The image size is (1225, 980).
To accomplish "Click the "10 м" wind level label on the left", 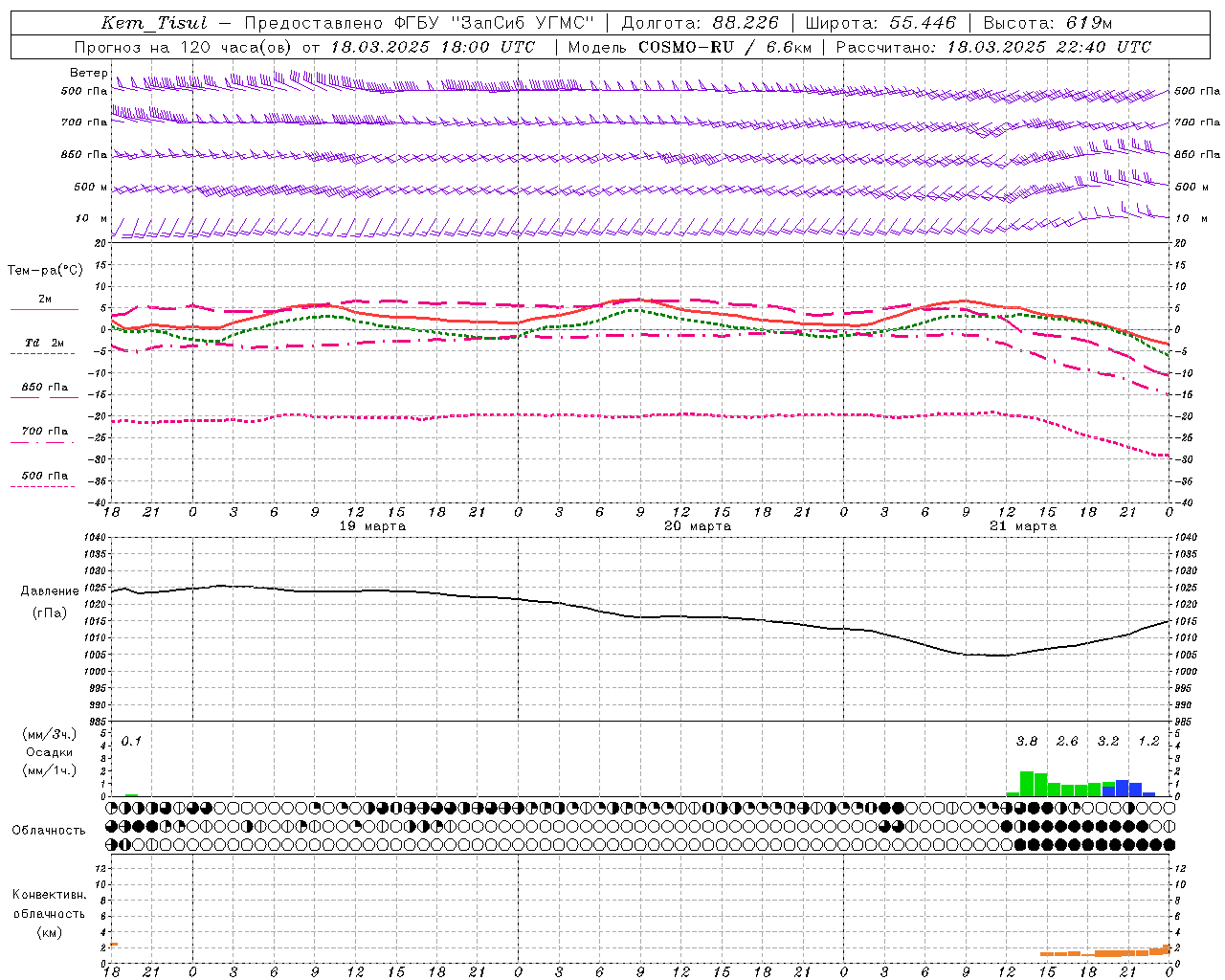I will pyautogui.click(x=91, y=218).
